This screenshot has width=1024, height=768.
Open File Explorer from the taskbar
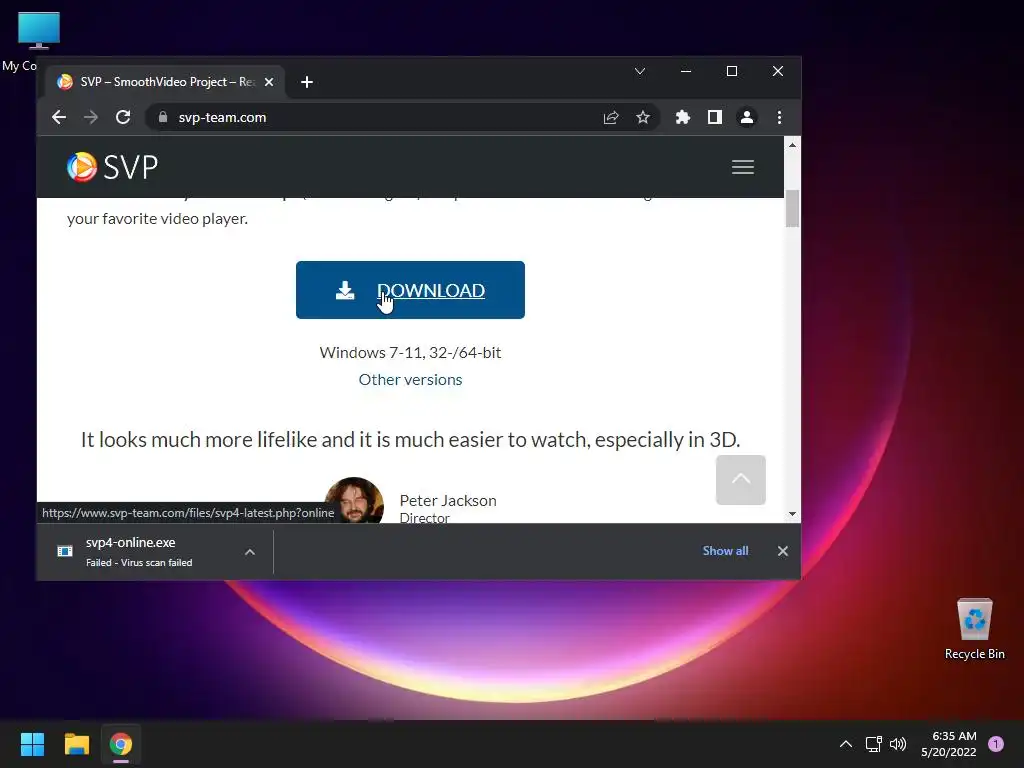[76, 744]
